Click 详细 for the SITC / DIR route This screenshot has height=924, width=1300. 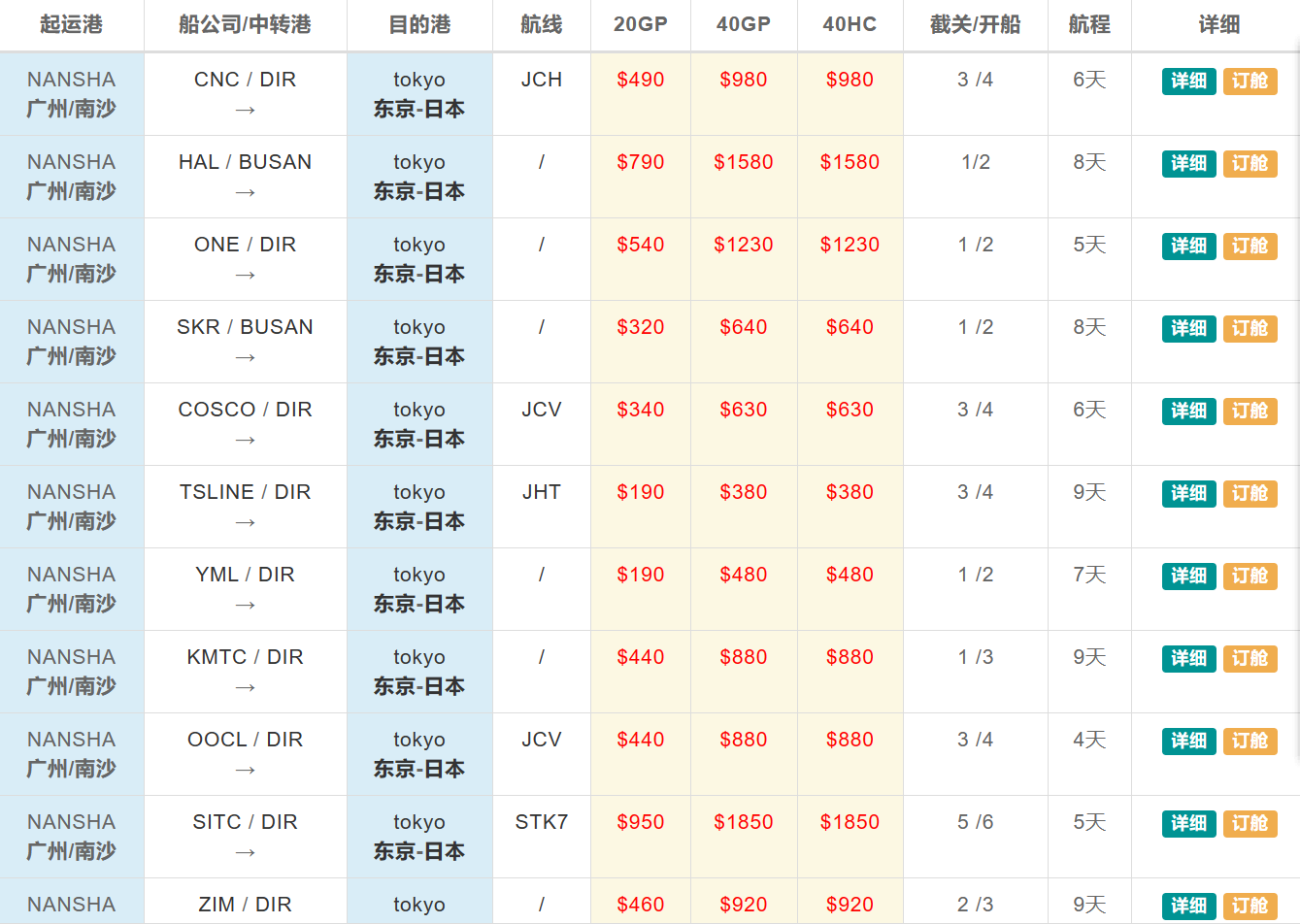[x=1187, y=823]
